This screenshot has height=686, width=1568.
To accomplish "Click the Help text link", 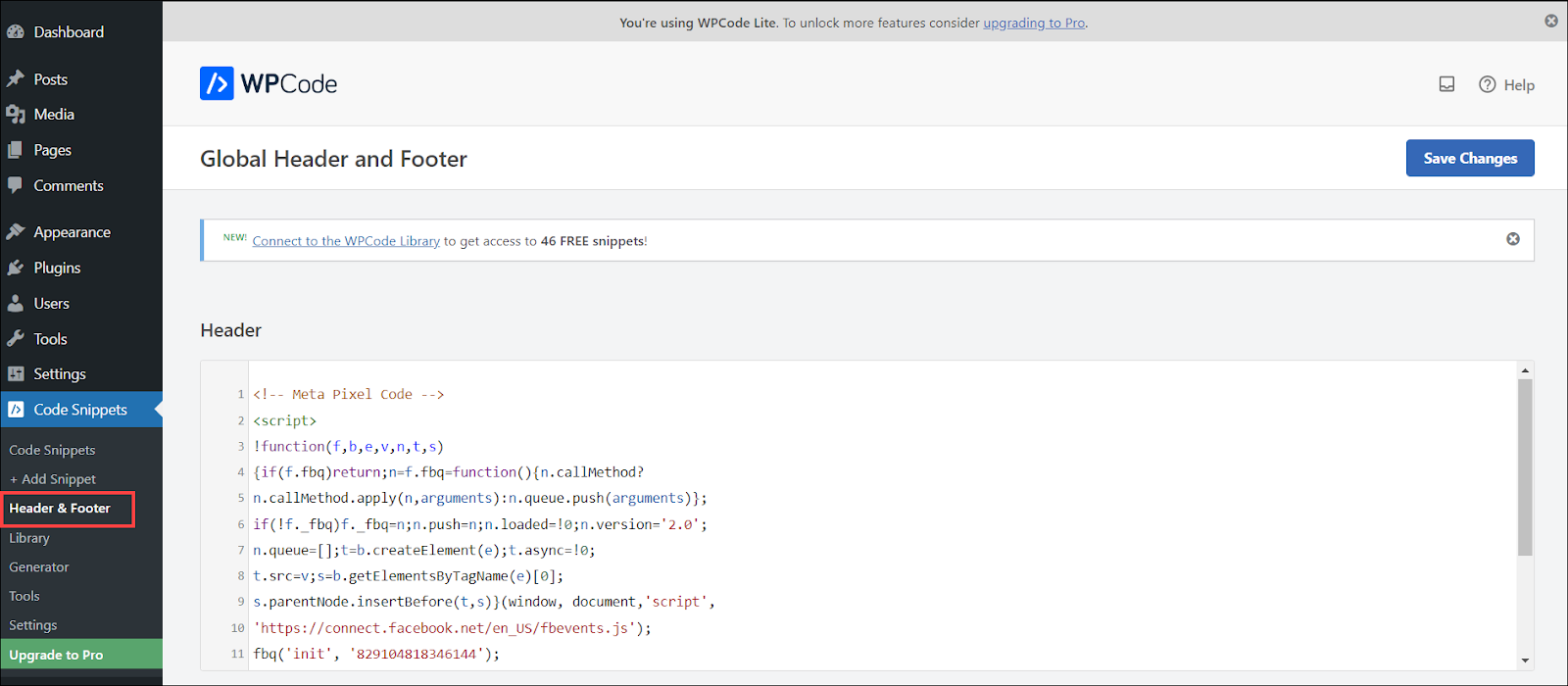I will click(x=1519, y=85).
